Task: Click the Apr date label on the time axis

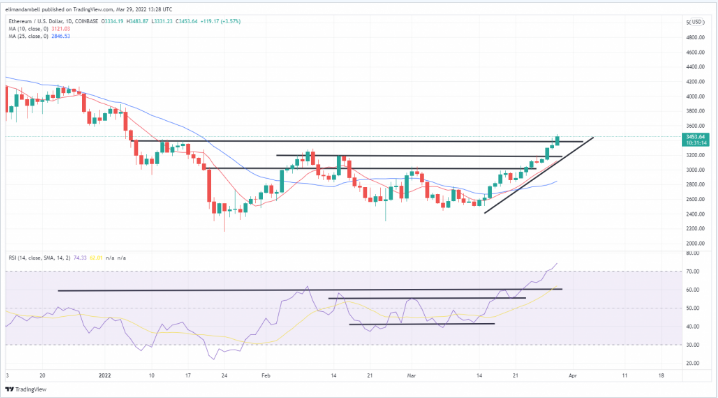Action: tap(572, 376)
